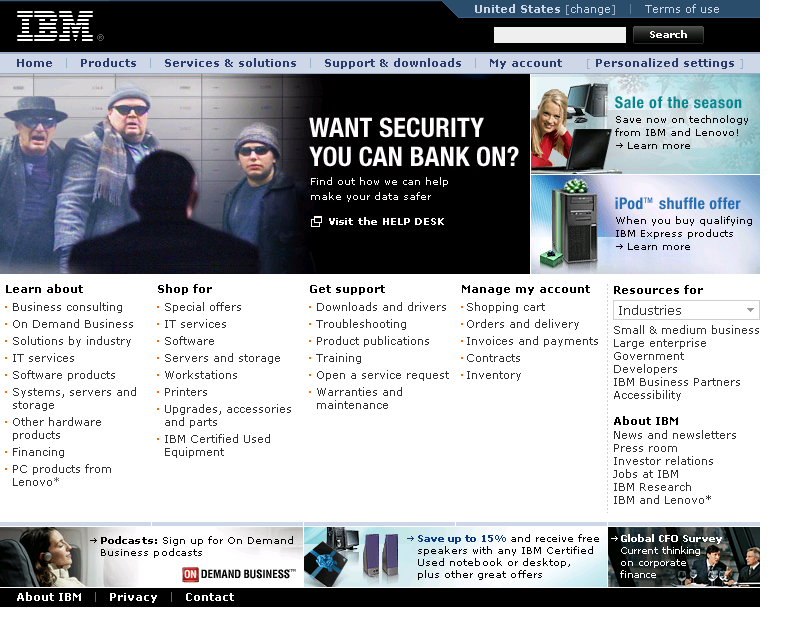Click the ON Demand Business logo
800x623 pixels.
239,574
